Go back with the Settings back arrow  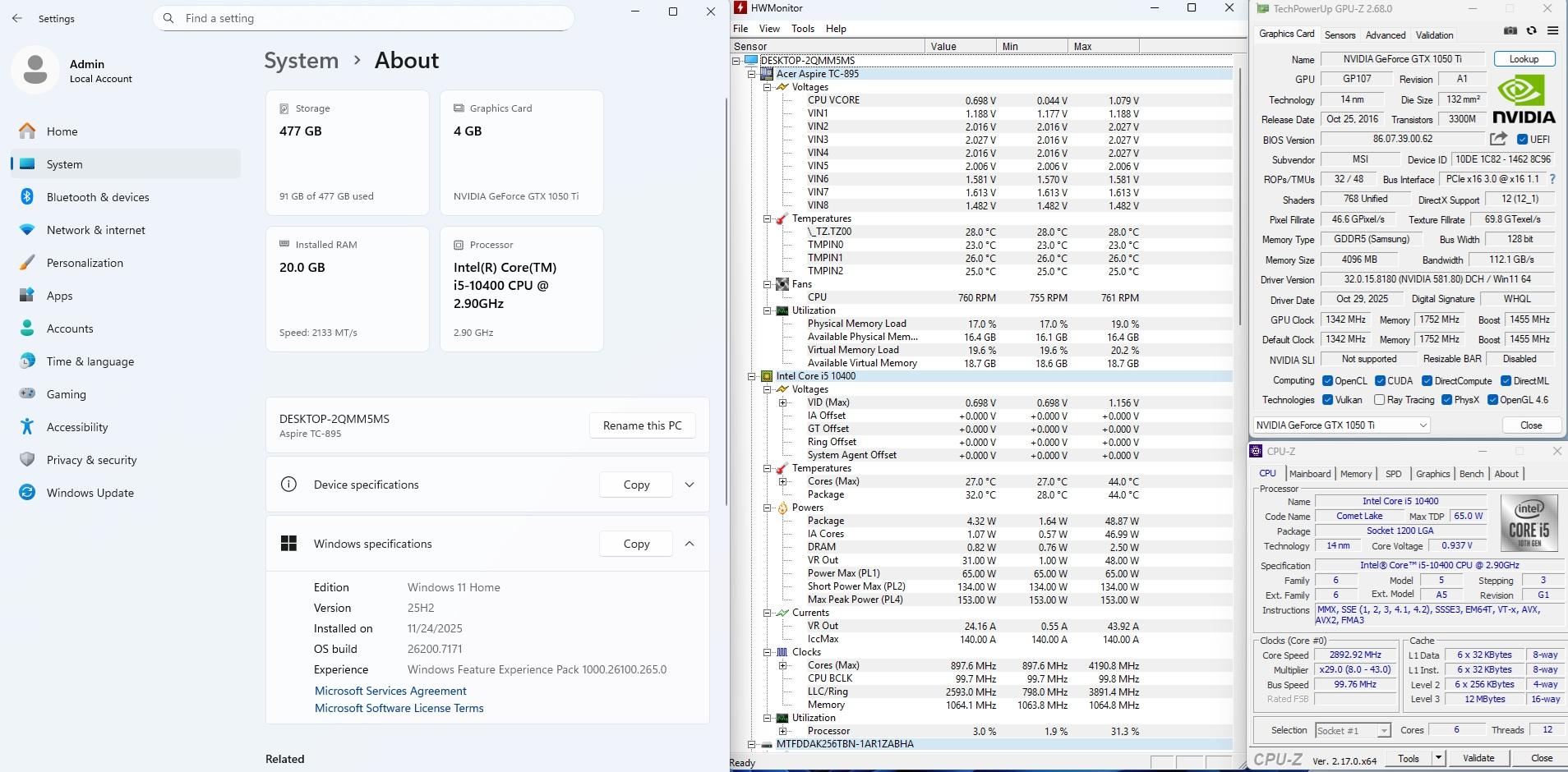pos(17,18)
